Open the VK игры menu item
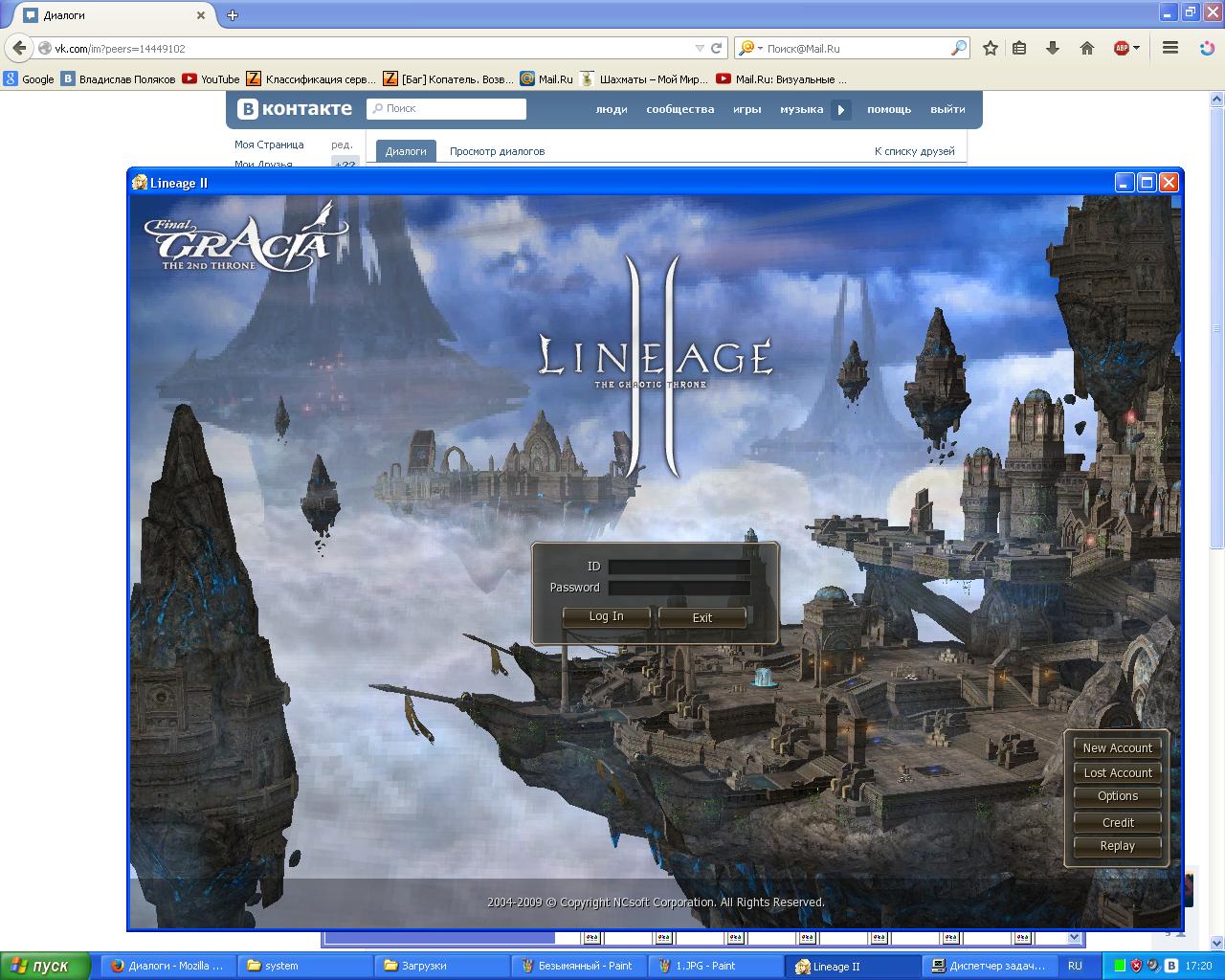This screenshot has height=980, width=1225. pyautogui.click(x=747, y=109)
